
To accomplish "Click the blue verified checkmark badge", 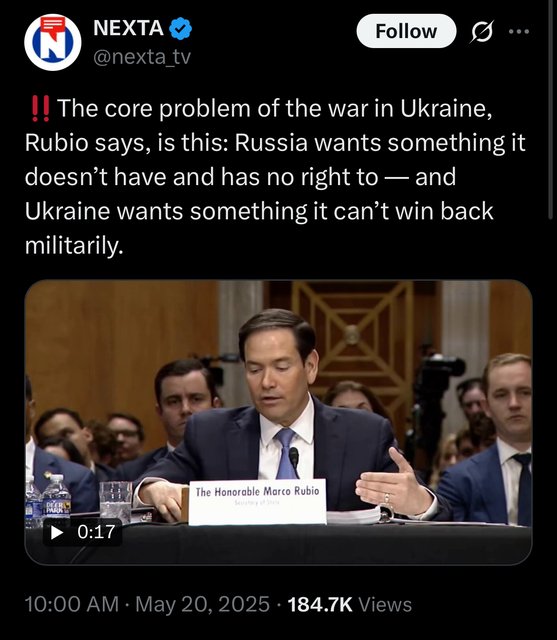I will [x=180, y=29].
